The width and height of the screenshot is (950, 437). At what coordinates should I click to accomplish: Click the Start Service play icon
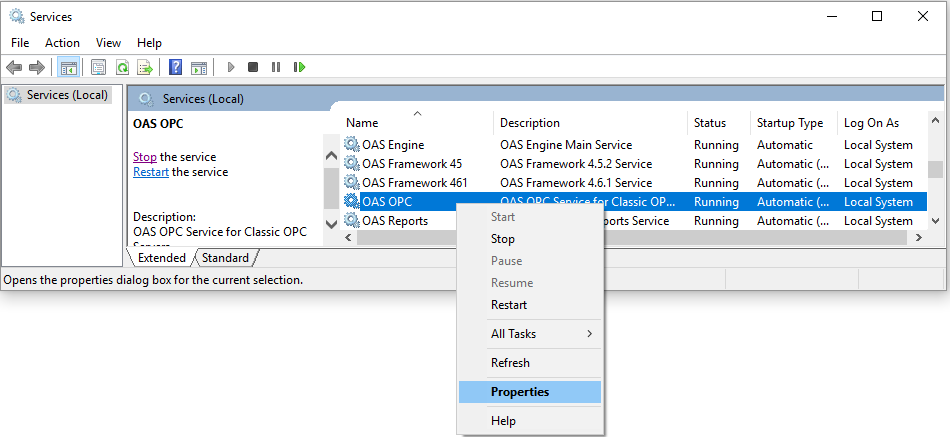click(x=231, y=67)
